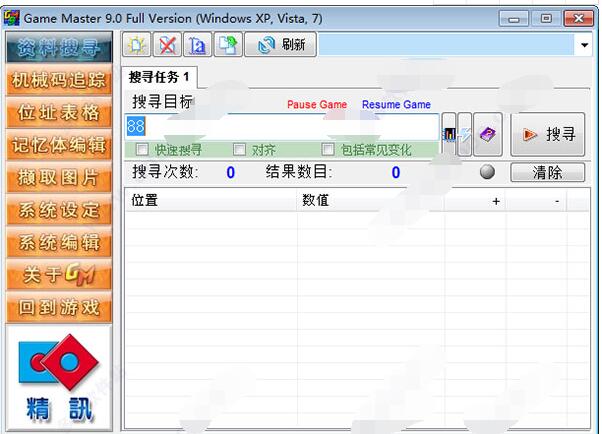Click the 位置 column header
This screenshot has height=434, width=602.
pos(211,200)
